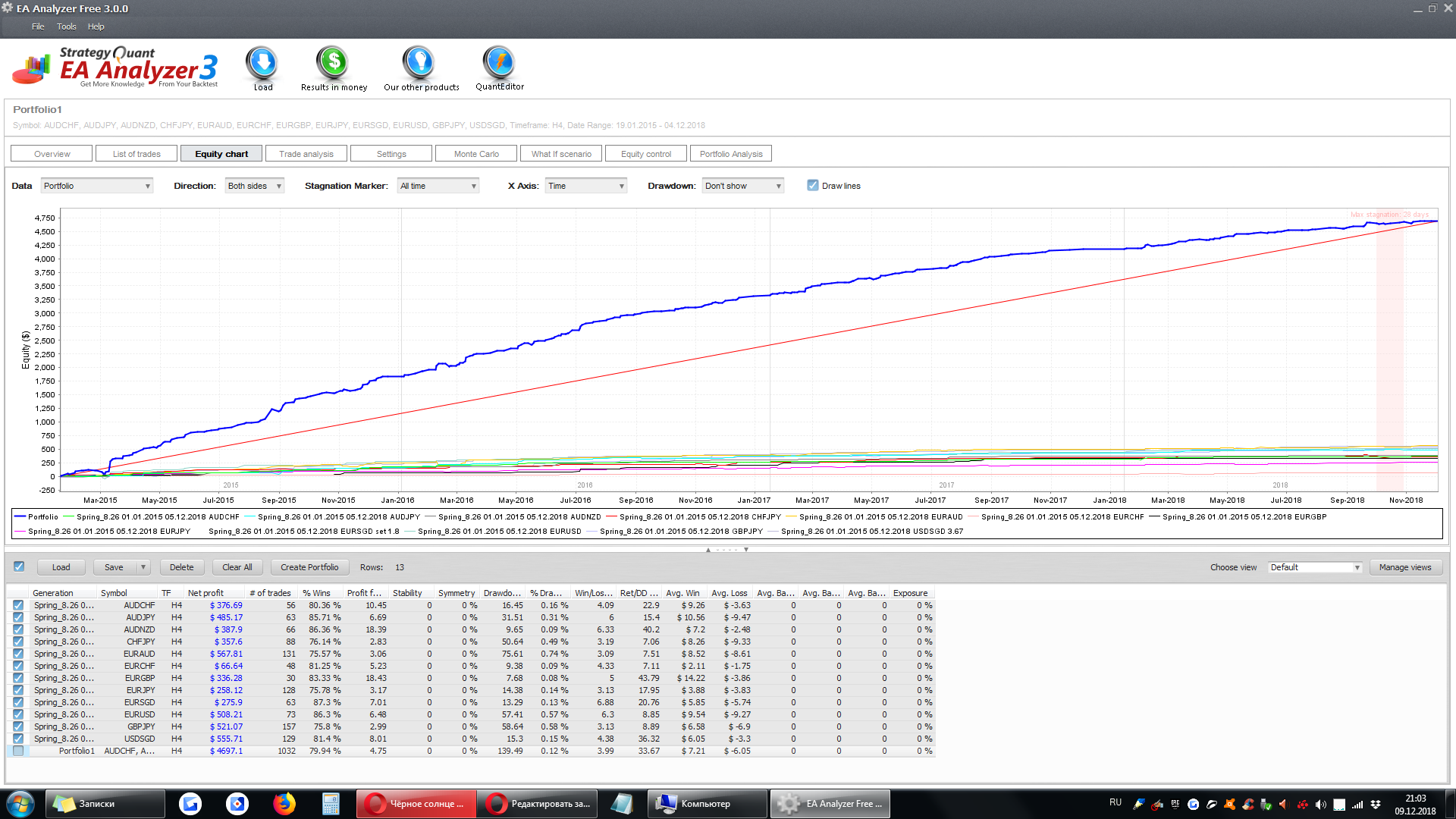Open Calculator from the taskbar
The width and height of the screenshot is (1456, 819).
(x=331, y=803)
